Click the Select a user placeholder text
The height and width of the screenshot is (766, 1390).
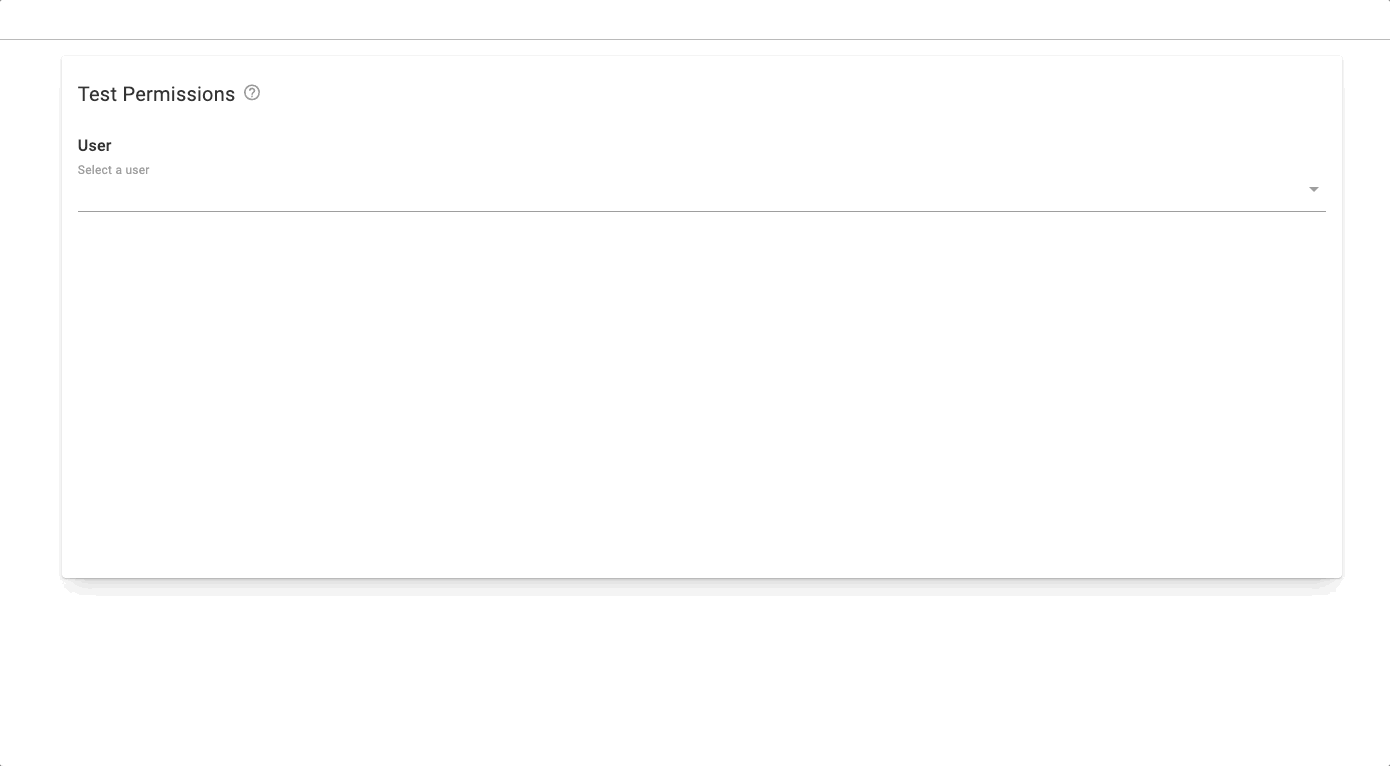[113, 170]
